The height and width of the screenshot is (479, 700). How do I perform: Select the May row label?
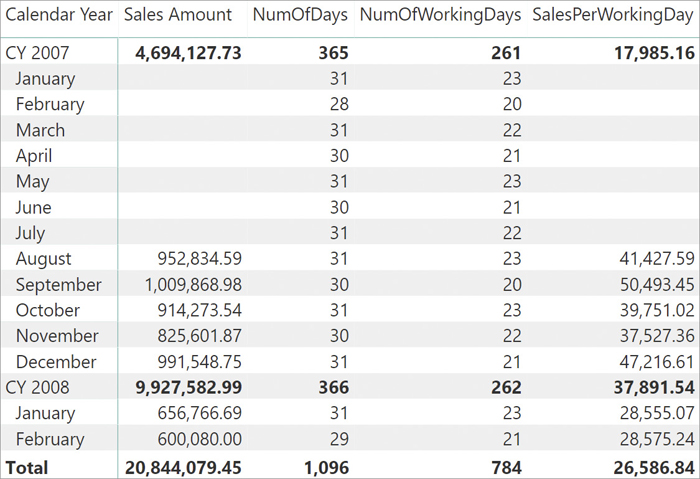pyautogui.click(x=33, y=182)
